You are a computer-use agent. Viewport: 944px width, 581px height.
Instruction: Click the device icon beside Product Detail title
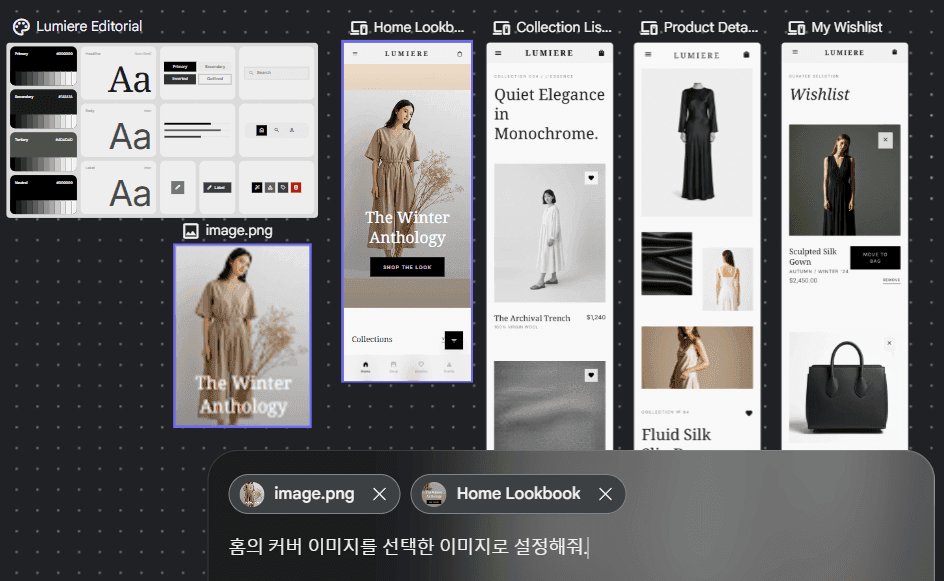(649, 28)
